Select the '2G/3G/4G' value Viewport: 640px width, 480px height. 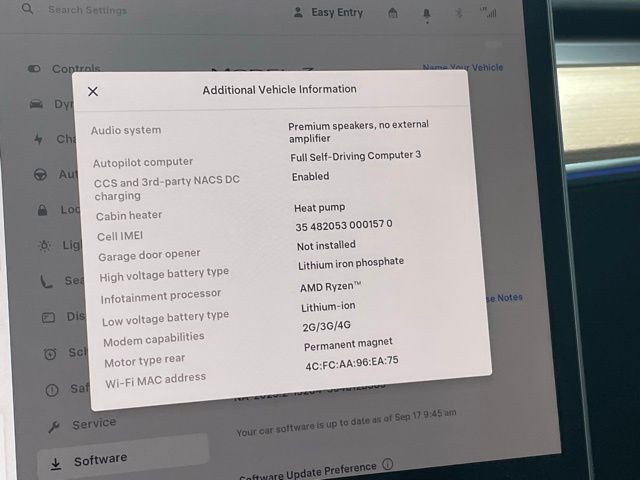pyautogui.click(x=327, y=327)
